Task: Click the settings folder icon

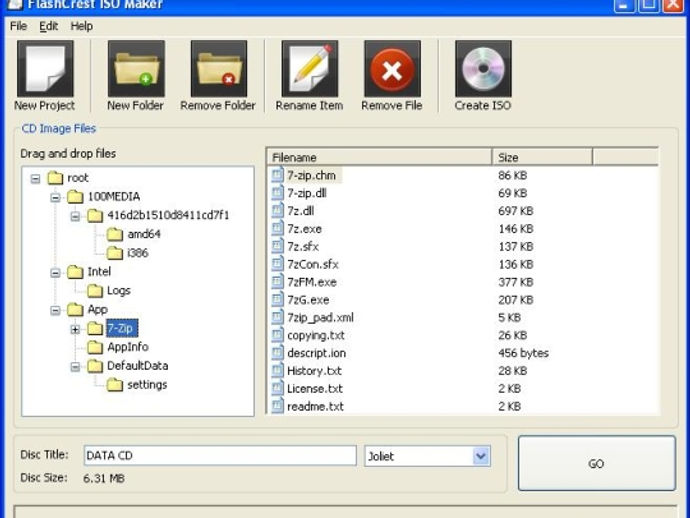Action: [x=115, y=385]
